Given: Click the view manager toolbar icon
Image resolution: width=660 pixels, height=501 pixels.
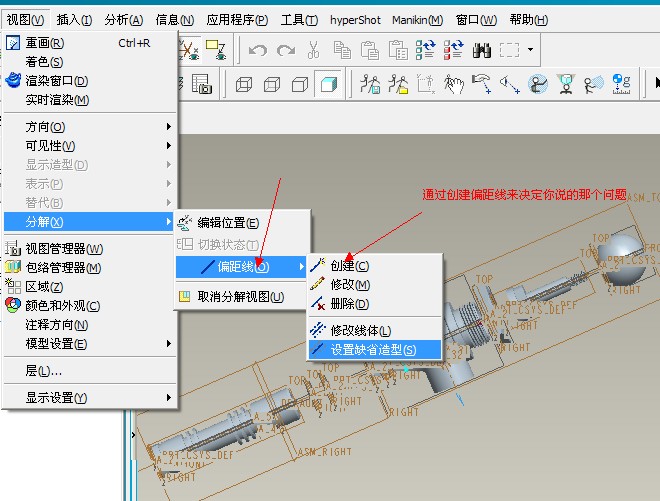Looking at the screenshot, I should tap(202, 83).
